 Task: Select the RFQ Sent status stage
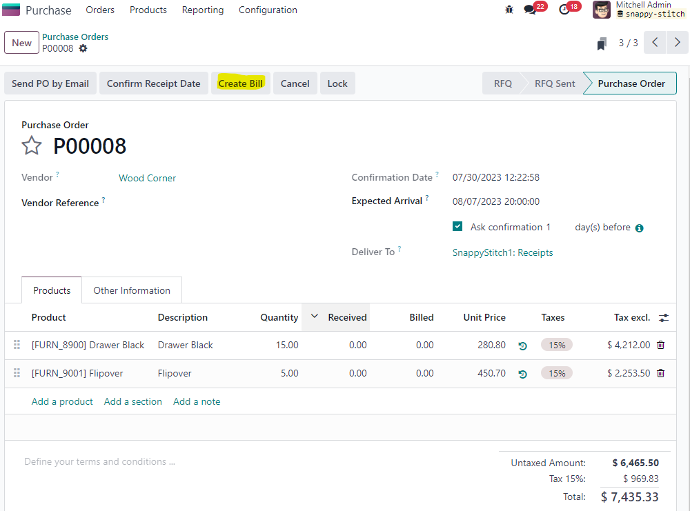554,84
